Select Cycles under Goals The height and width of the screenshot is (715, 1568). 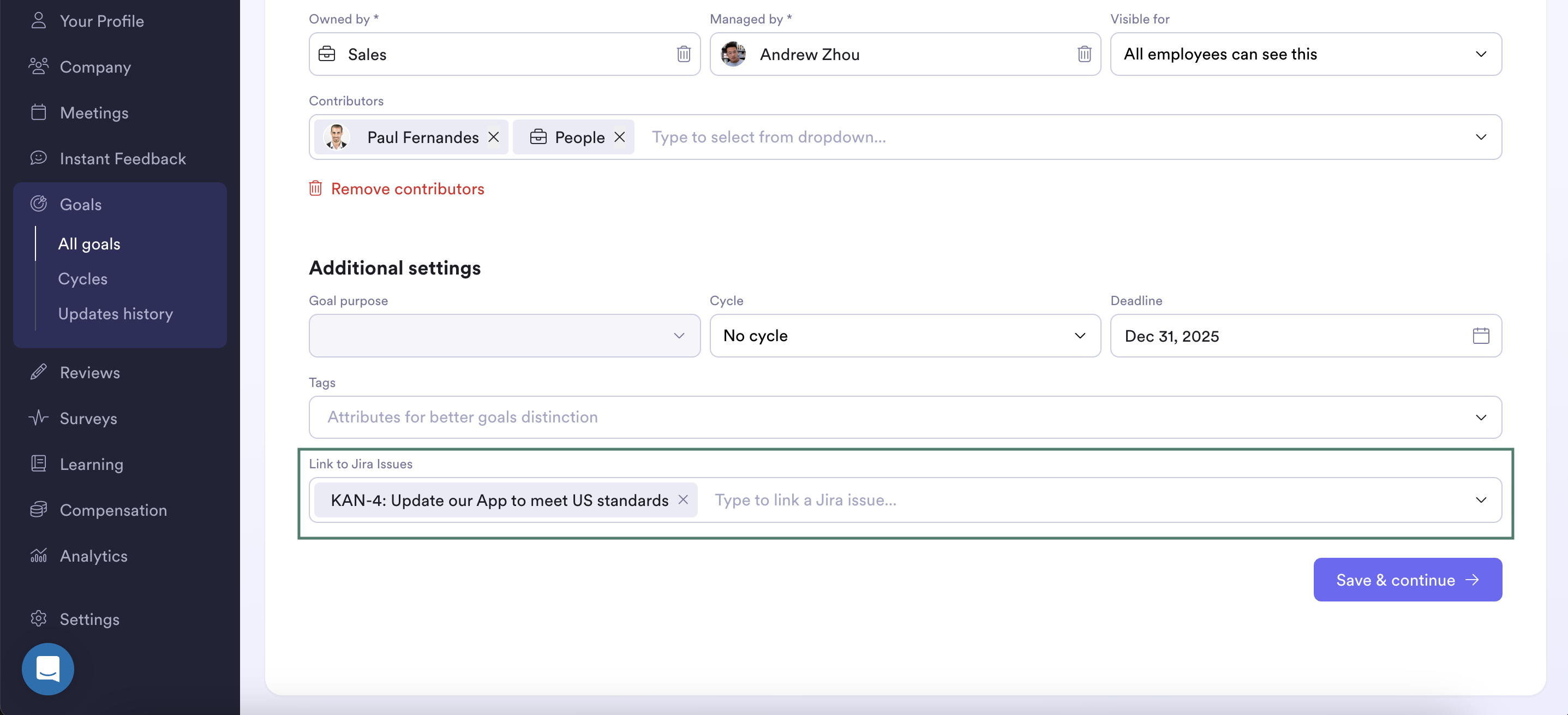pyautogui.click(x=82, y=278)
